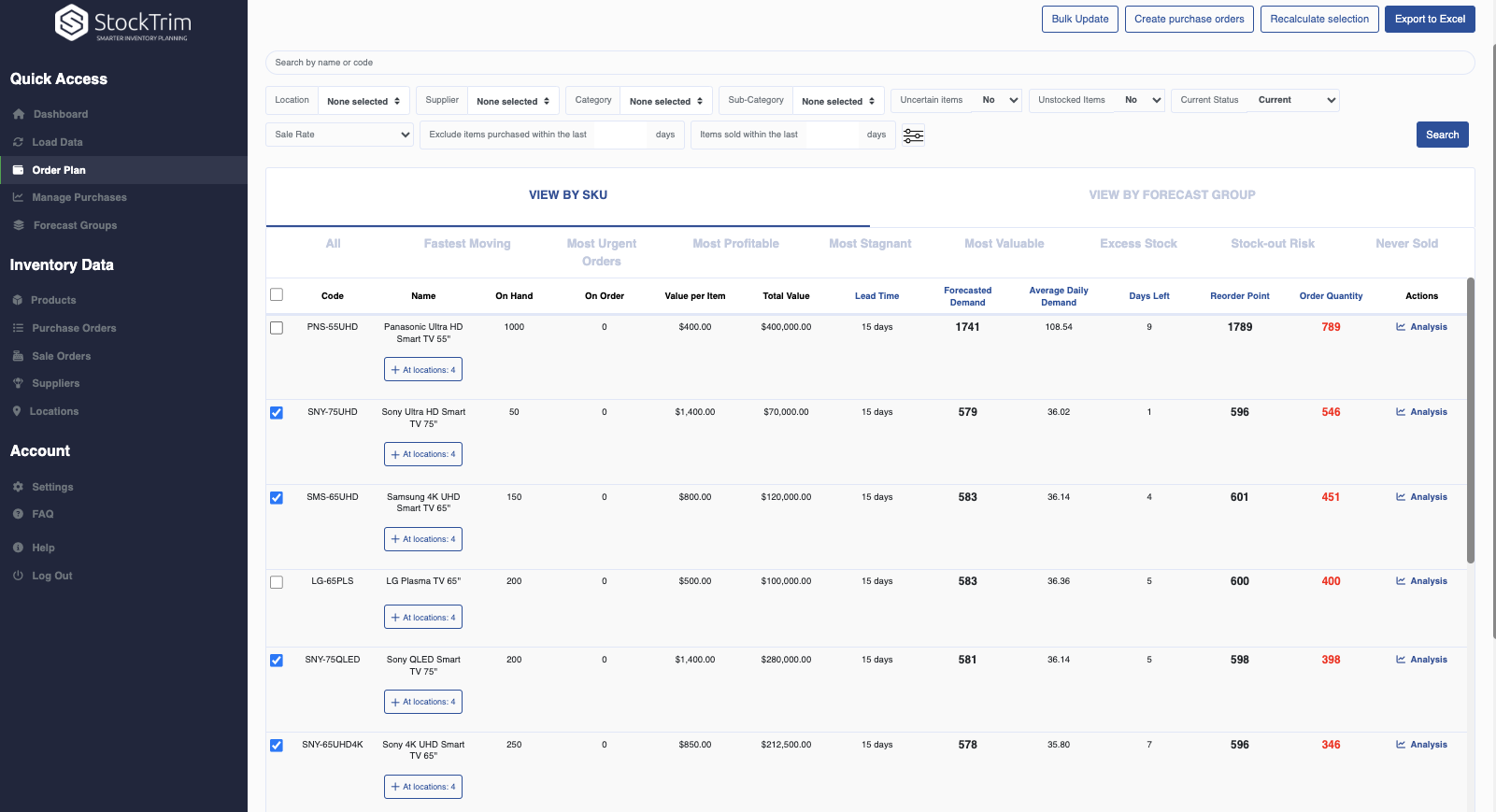Open the Current Status dropdown

pyautogui.click(x=1293, y=100)
